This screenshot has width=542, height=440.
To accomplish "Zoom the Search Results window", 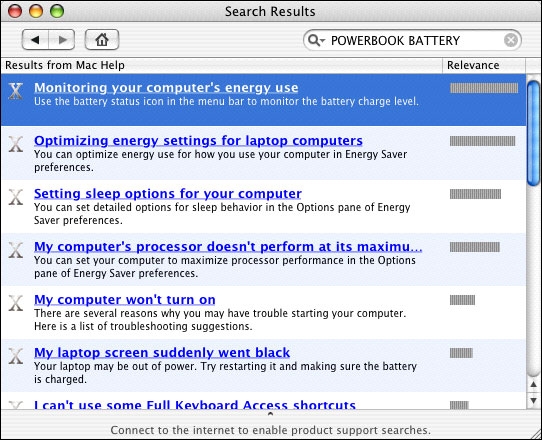I will point(57,11).
